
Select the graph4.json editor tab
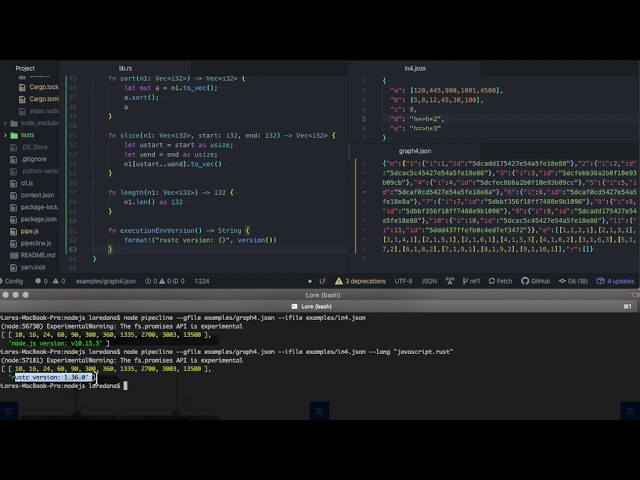(415, 151)
